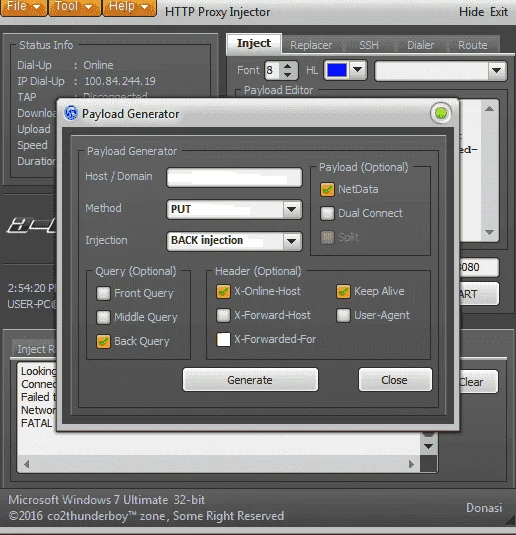This screenshot has width=516, height=535.
Task: Enable the Dual Connect checkbox
Action: point(327,214)
